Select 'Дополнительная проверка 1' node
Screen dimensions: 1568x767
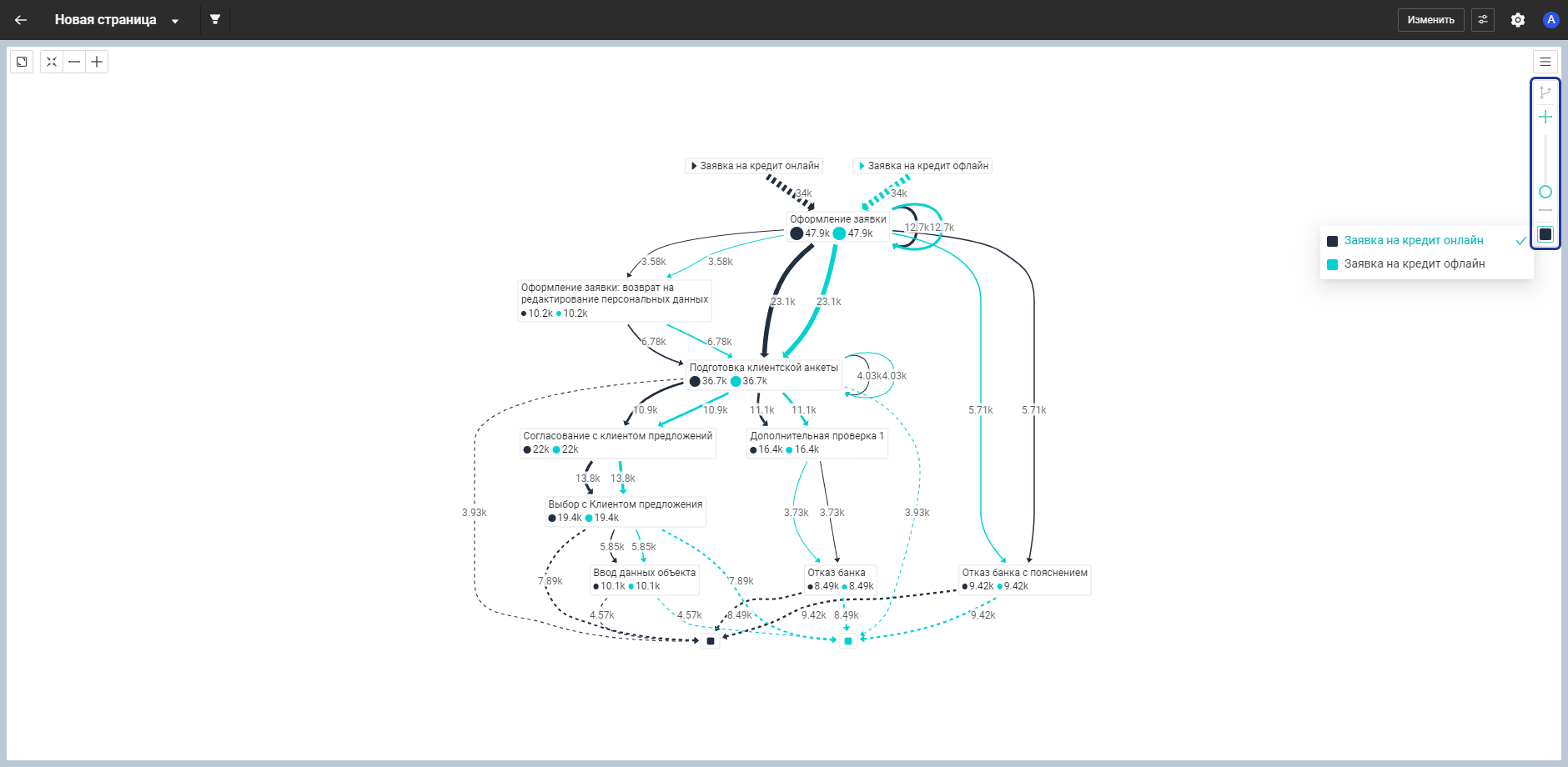click(817, 443)
